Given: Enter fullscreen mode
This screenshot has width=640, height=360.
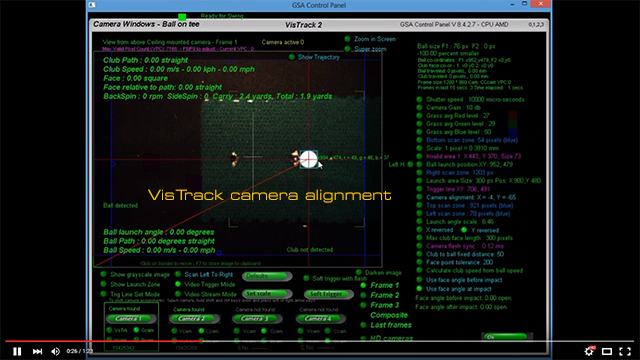Looking at the screenshot, I should [x=625, y=351].
